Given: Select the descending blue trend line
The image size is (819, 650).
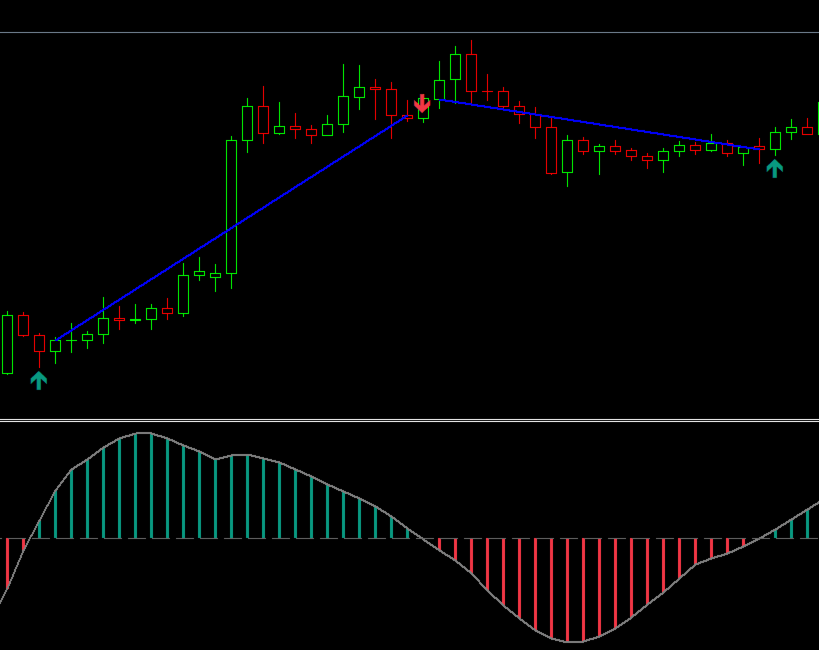Looking at the screenshot, I should (x=601, y=124).
